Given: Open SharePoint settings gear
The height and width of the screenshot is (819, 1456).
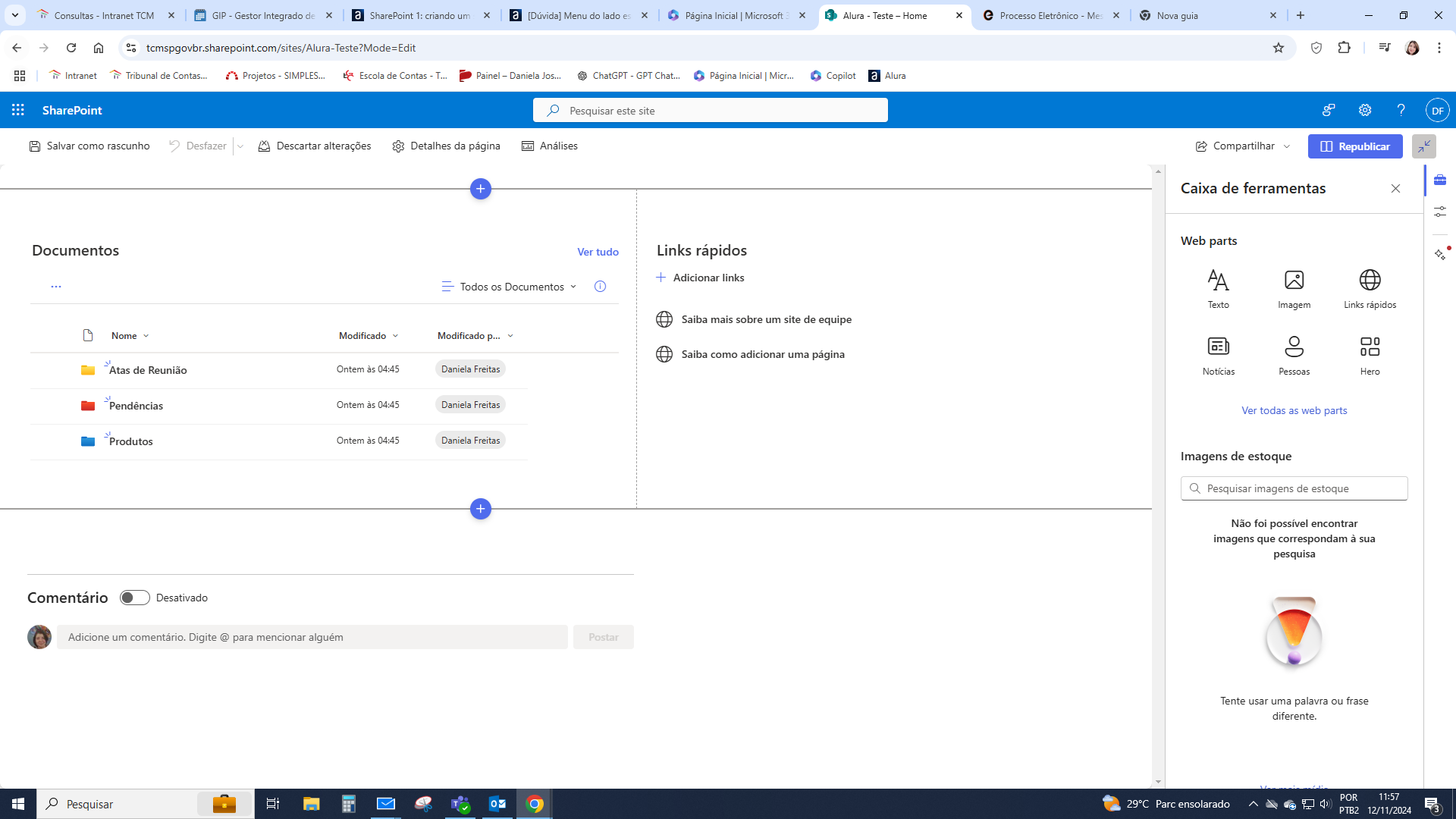Looking at the screenshot, I should click(x=1365, y=110).
